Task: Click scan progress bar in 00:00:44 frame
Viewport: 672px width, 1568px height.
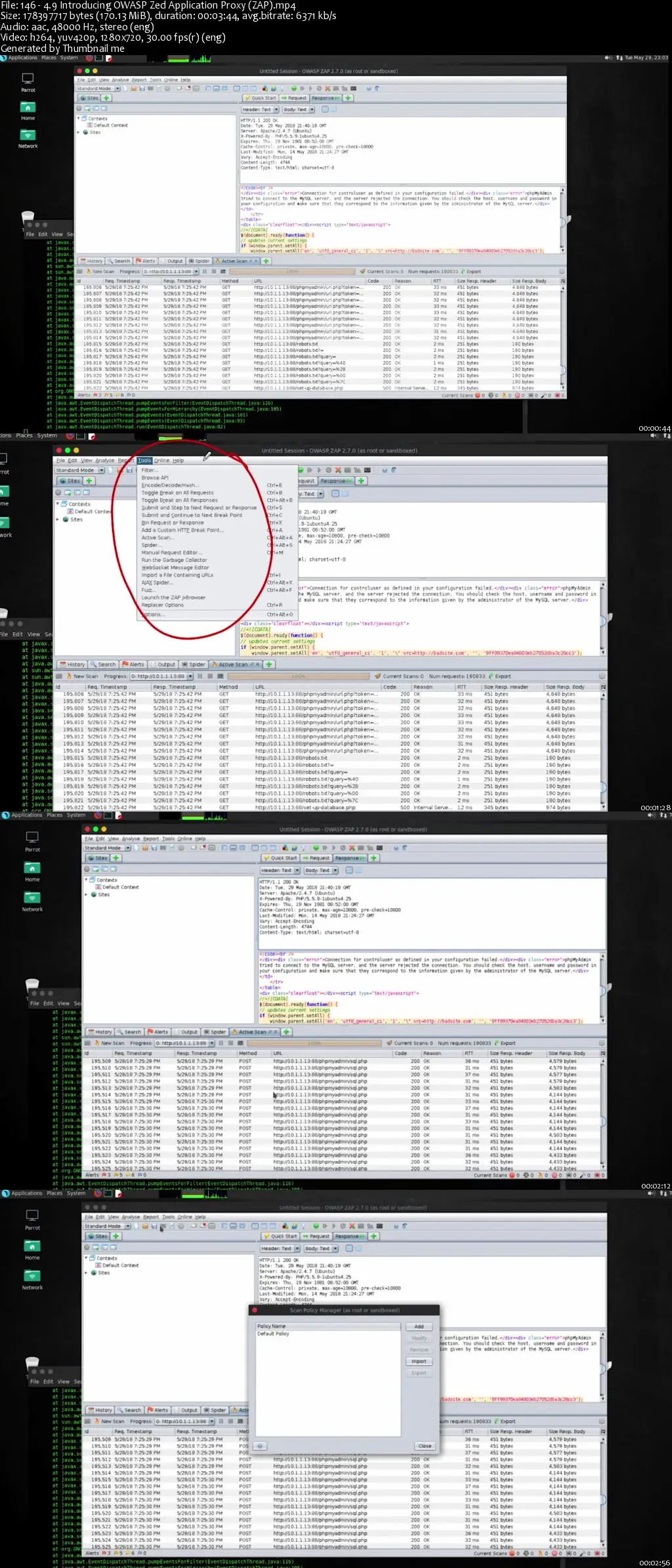Action: click(292, 271)
